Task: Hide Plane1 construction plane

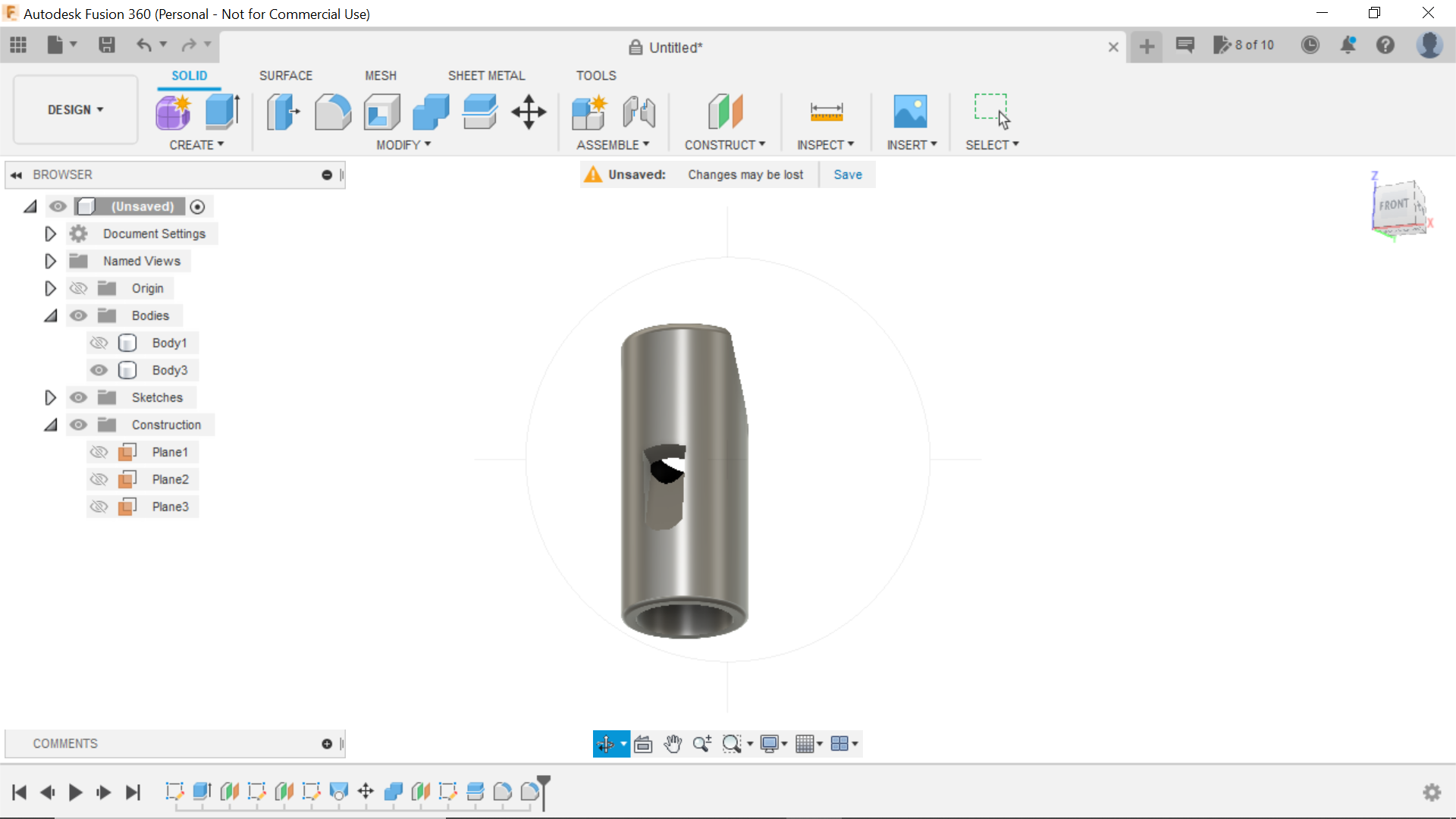Action: tap(98, 451)
